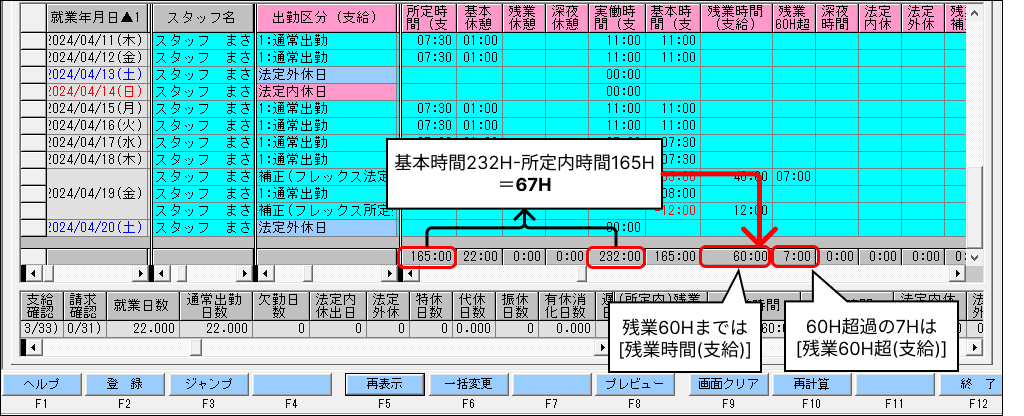Viewport: 1024px width, 416px height.
Task: Click 通常出勤日数 header in summary grid
Action: pos(214,305)
